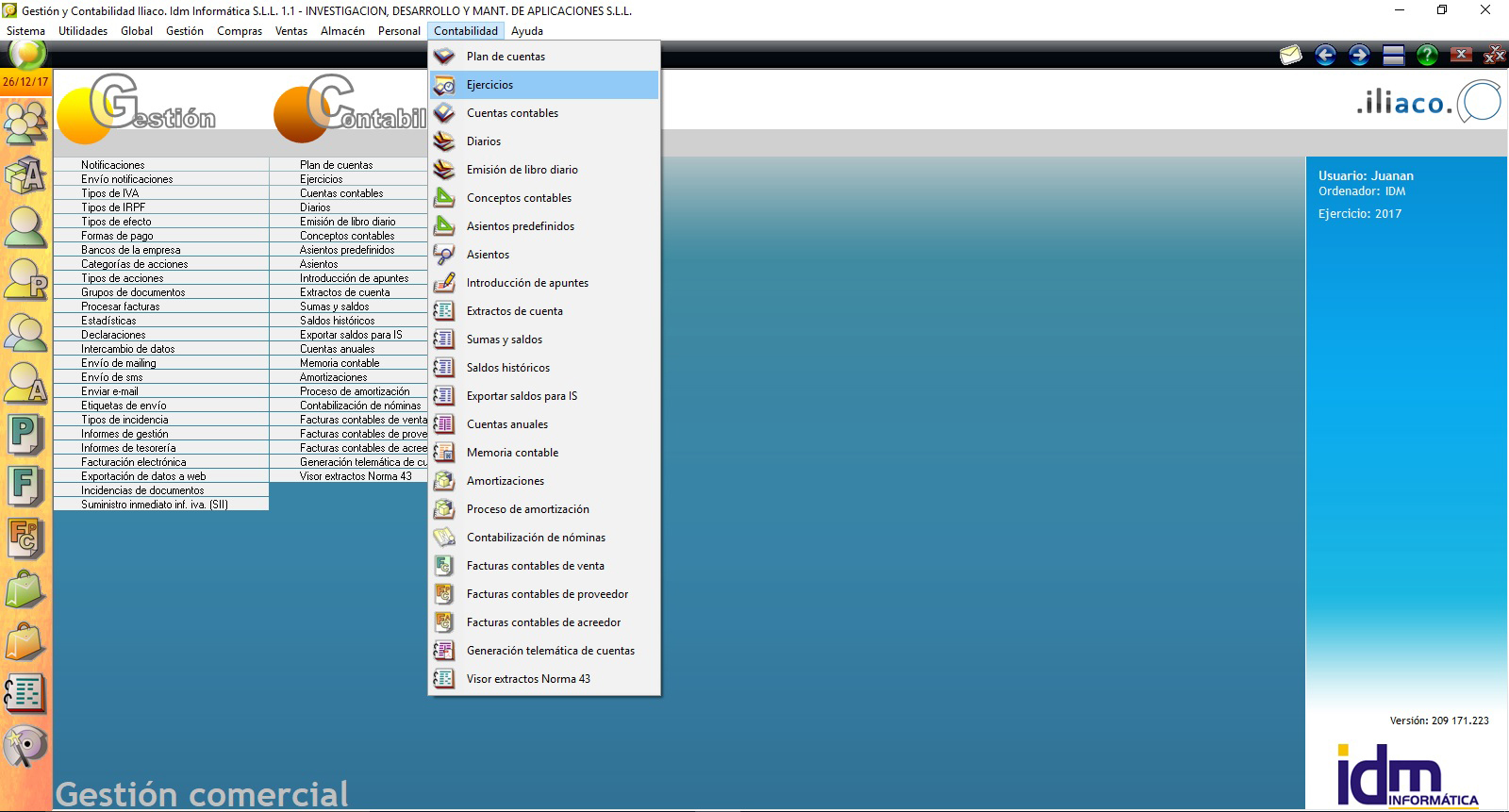
Task: Click the single plain person sidebar icon
Action: click(25, 227)
